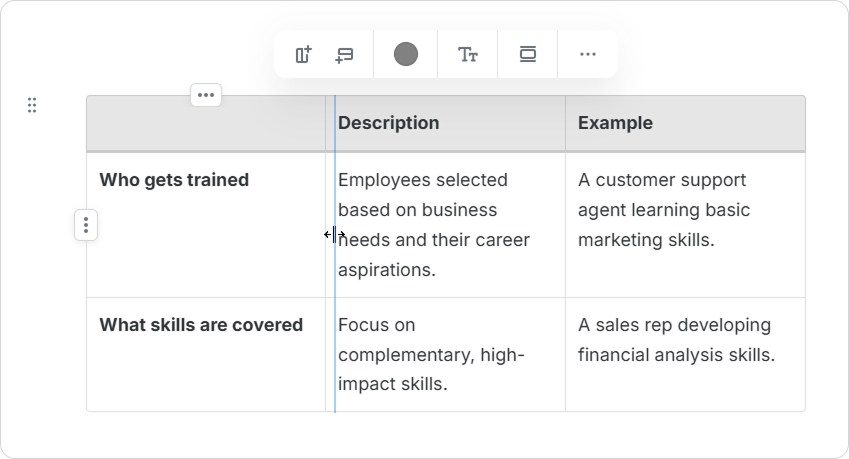Open the toolbar's more options menu
Screen dimensions: 849x459
(x=587, y=55)
